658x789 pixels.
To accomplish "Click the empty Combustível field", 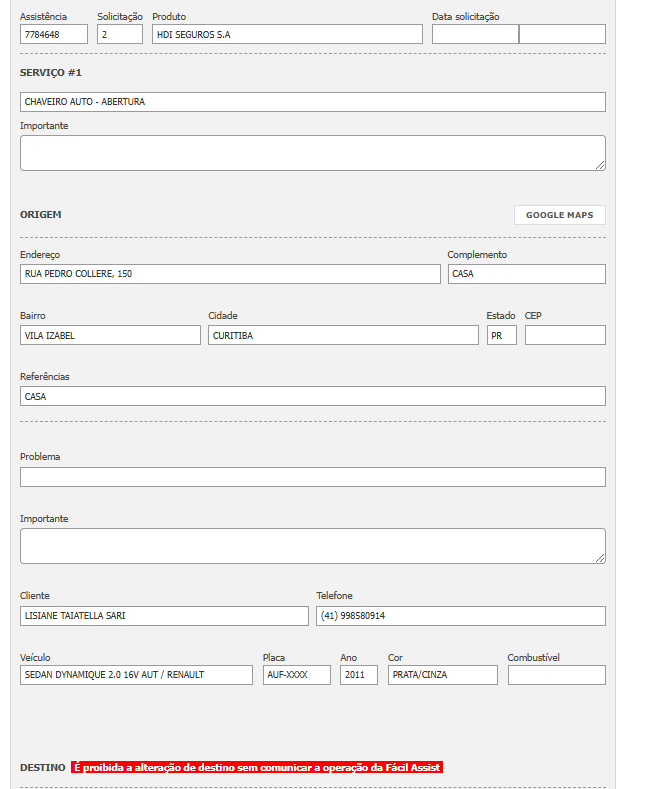I will (556, 675).
